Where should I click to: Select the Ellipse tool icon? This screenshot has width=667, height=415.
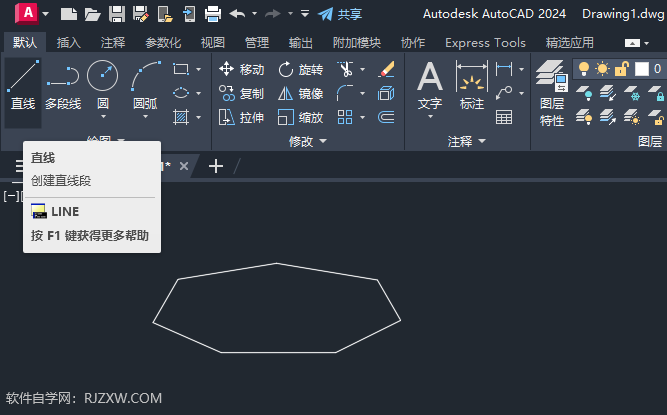181,93
